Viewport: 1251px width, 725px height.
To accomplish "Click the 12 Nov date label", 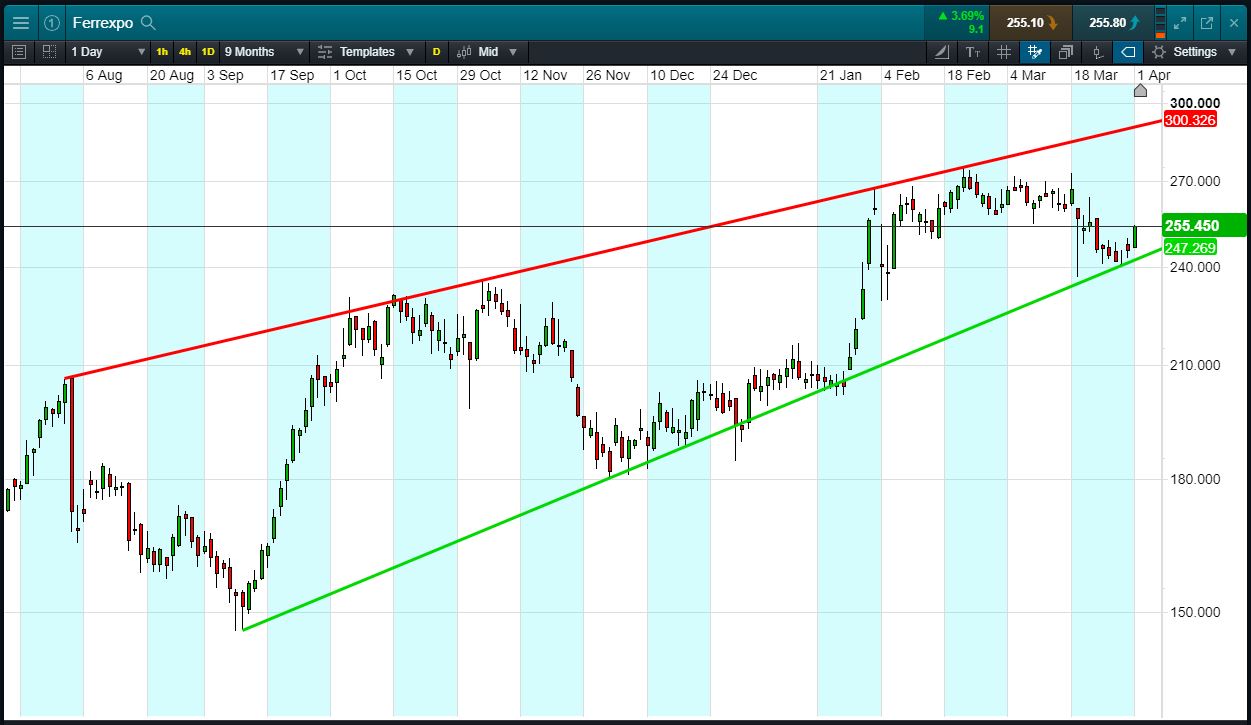I will [x=545, y=75].
